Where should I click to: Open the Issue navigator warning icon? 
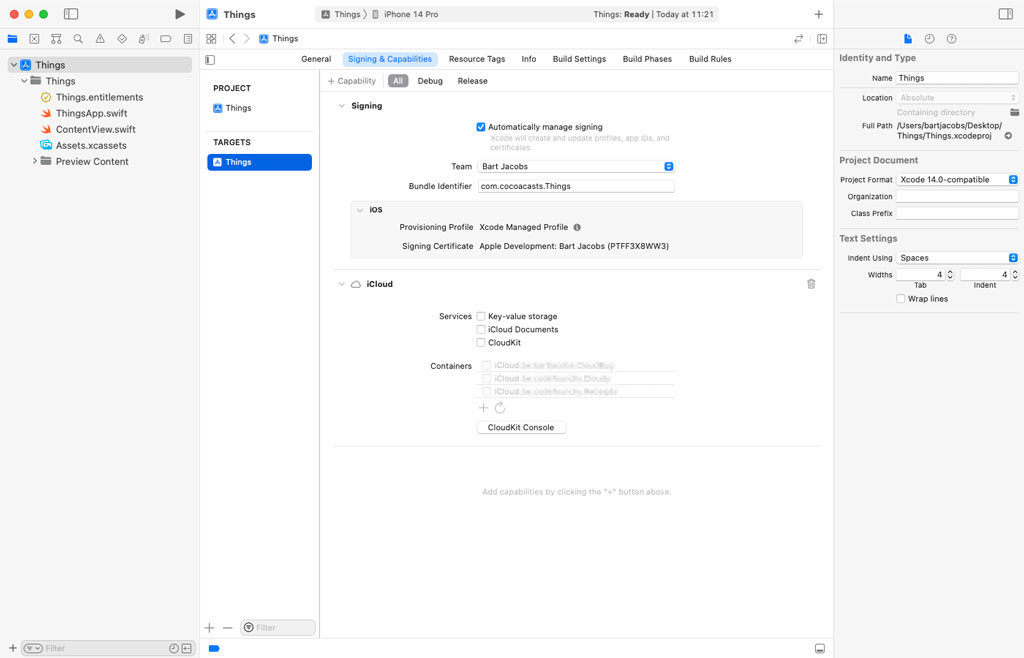(100, 39)
